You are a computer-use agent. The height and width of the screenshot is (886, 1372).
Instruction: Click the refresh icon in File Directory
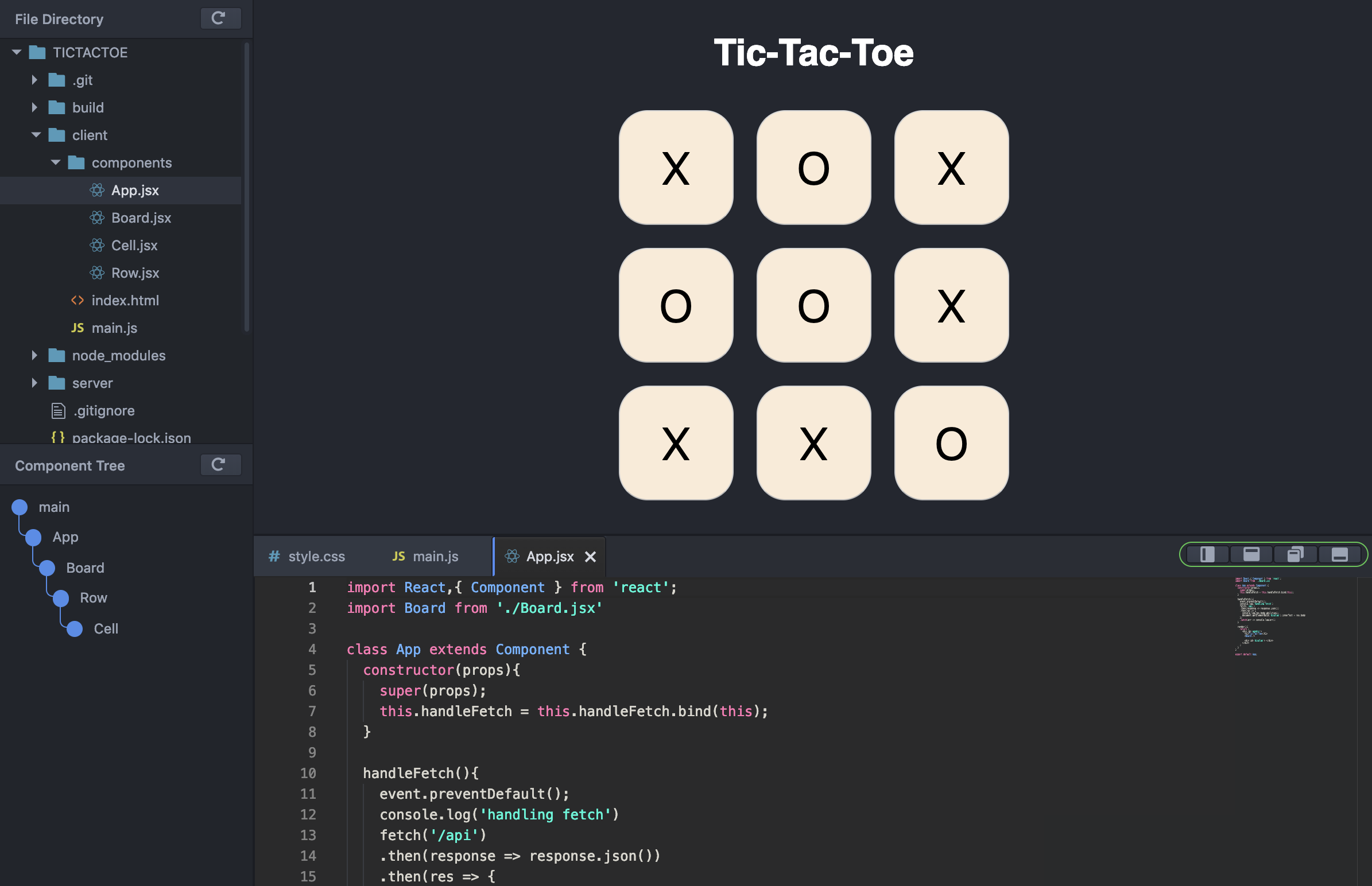(x=218, y=16)
